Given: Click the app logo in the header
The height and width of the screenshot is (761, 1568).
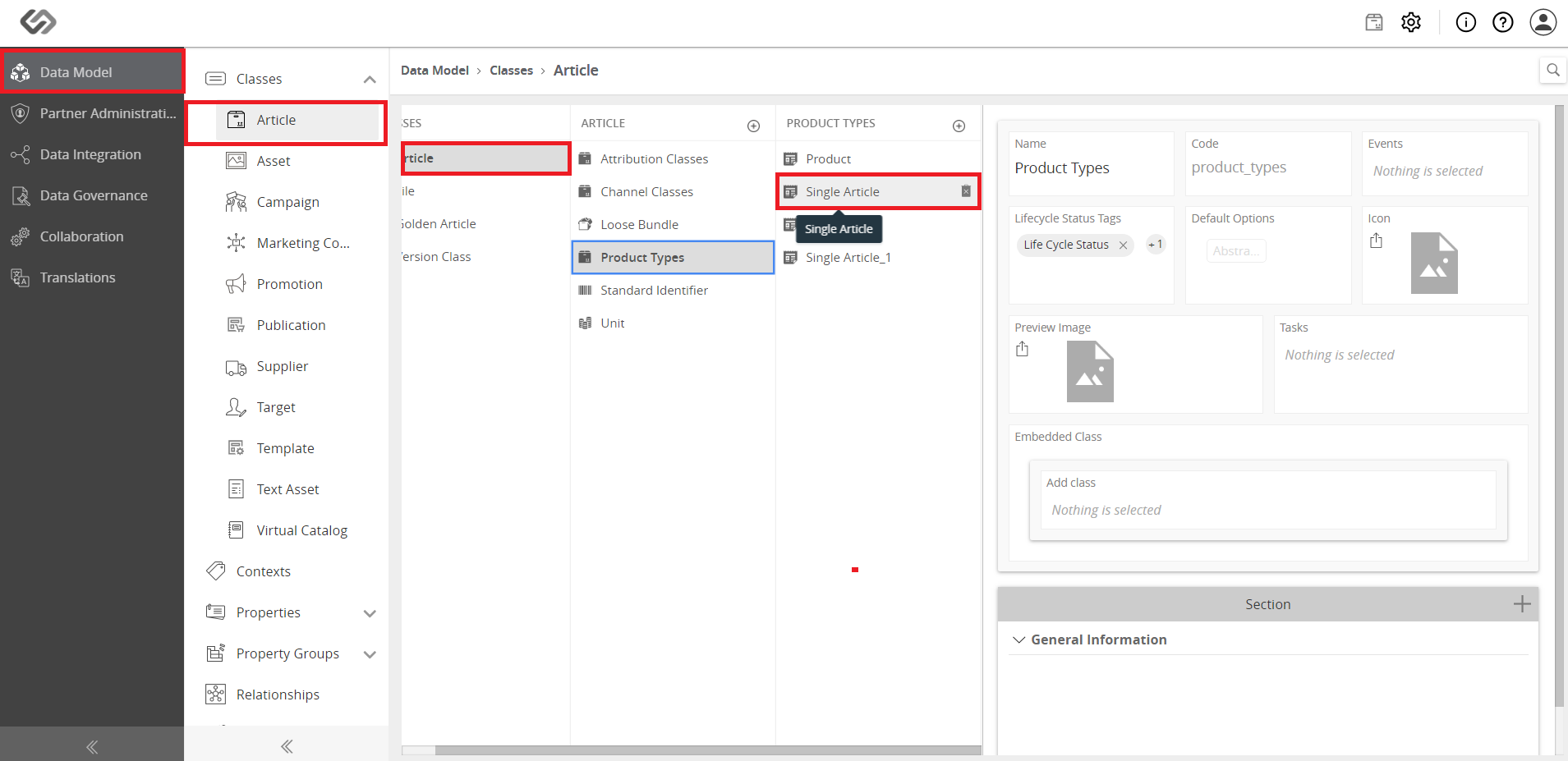Looking at the screenshot, I should (38, 21).
